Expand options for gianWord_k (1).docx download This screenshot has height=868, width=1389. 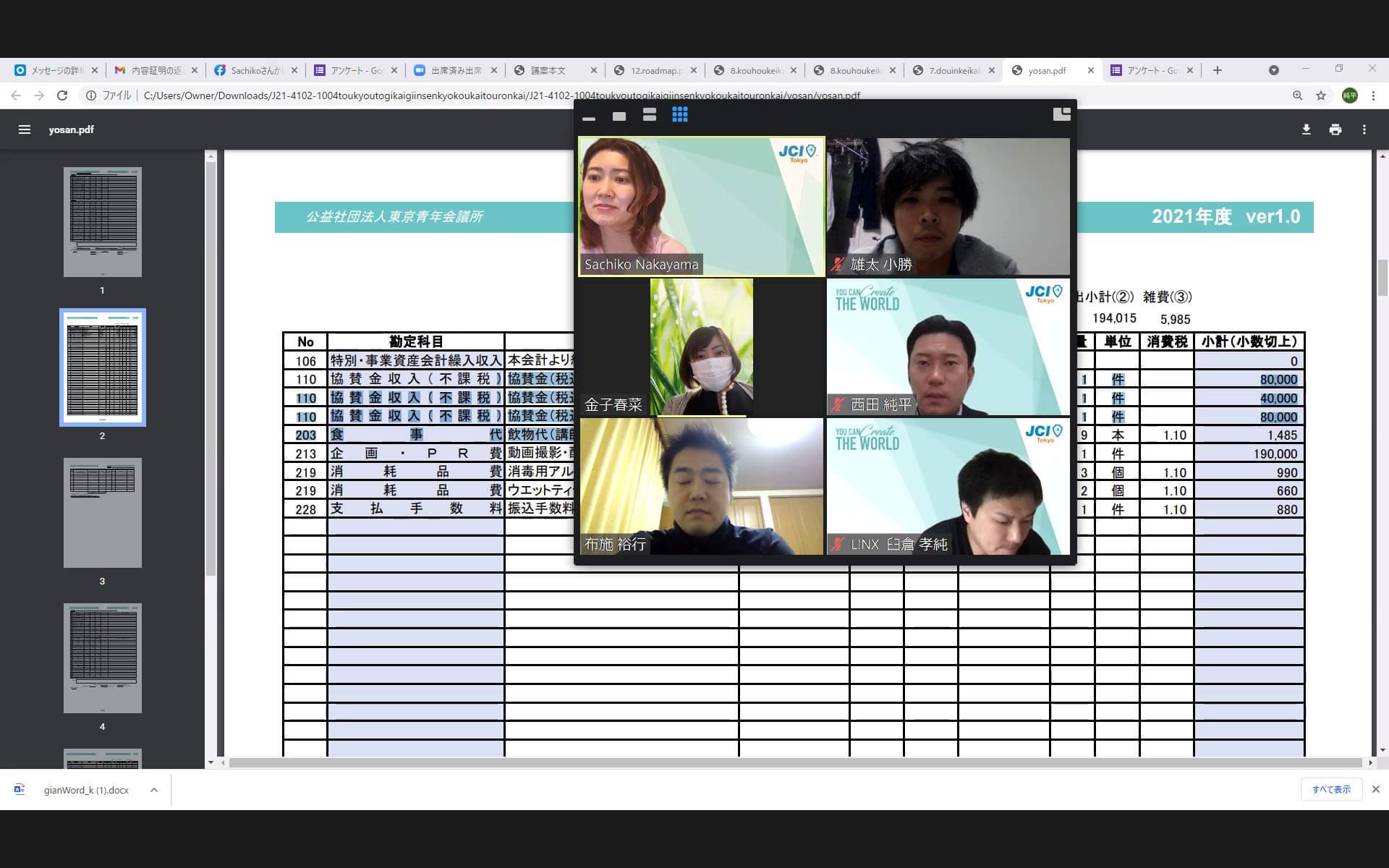click(154, 790)
